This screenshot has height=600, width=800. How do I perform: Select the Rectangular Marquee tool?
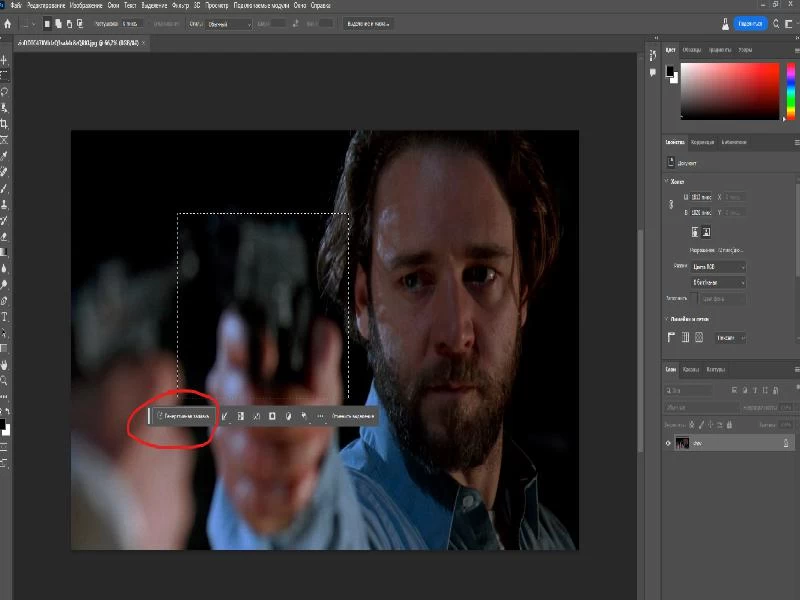tap(4, 76)
